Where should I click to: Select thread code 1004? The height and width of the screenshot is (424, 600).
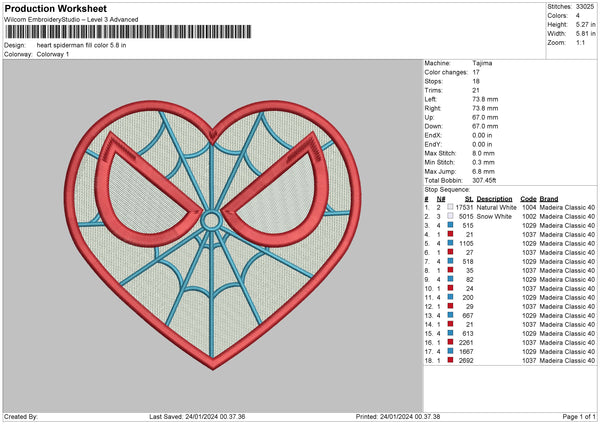pos(529,207)
